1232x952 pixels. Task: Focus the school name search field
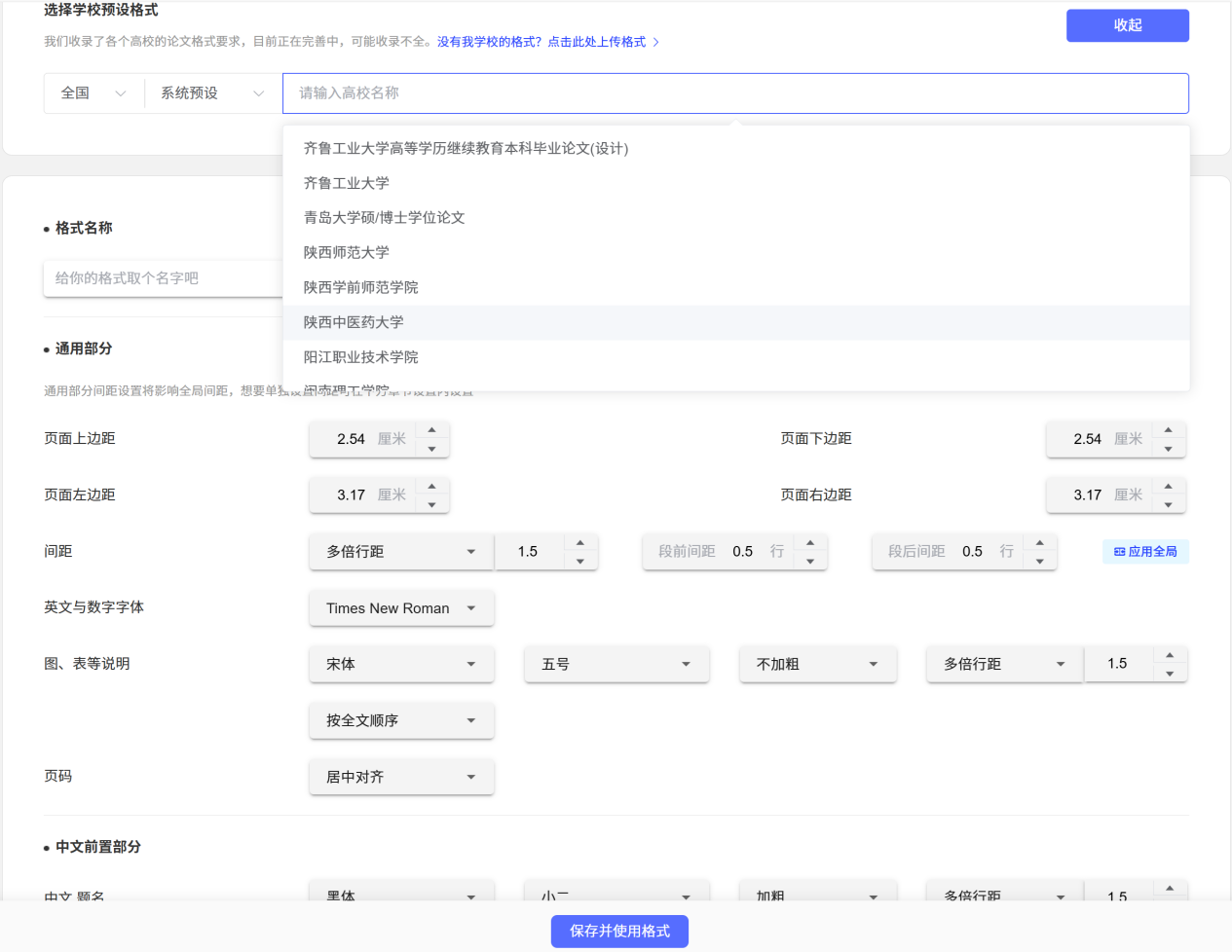point(735,93)
